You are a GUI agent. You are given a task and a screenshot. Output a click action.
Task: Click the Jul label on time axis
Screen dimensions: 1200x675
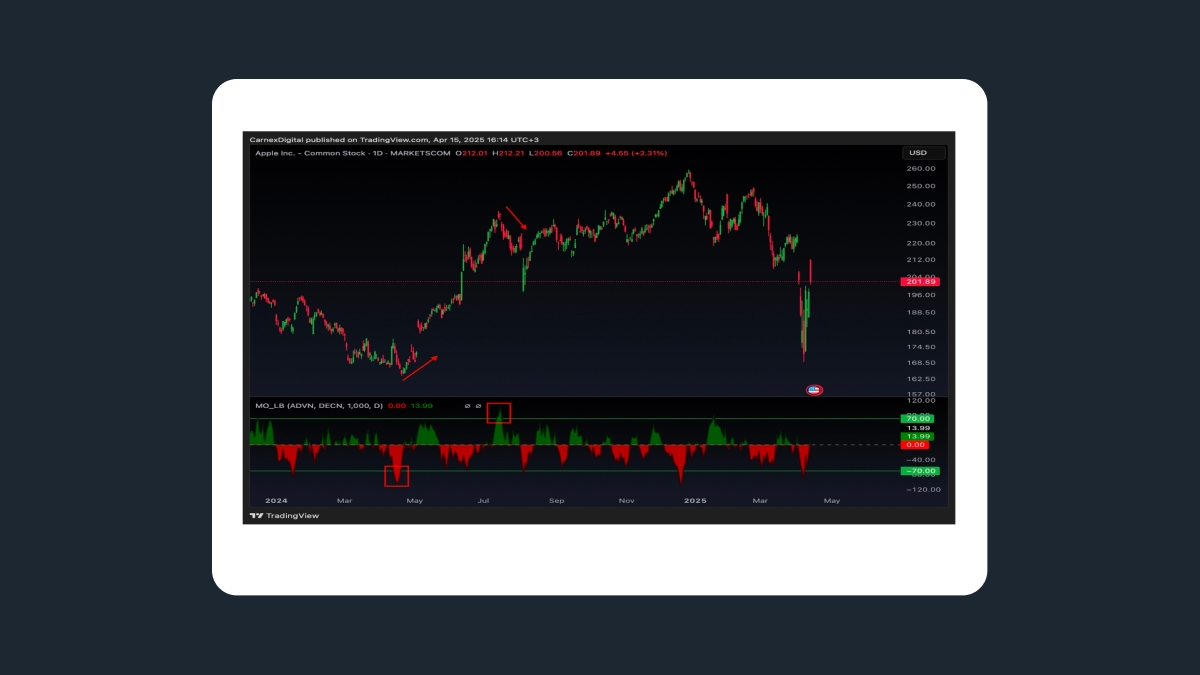tap(485, 500)
